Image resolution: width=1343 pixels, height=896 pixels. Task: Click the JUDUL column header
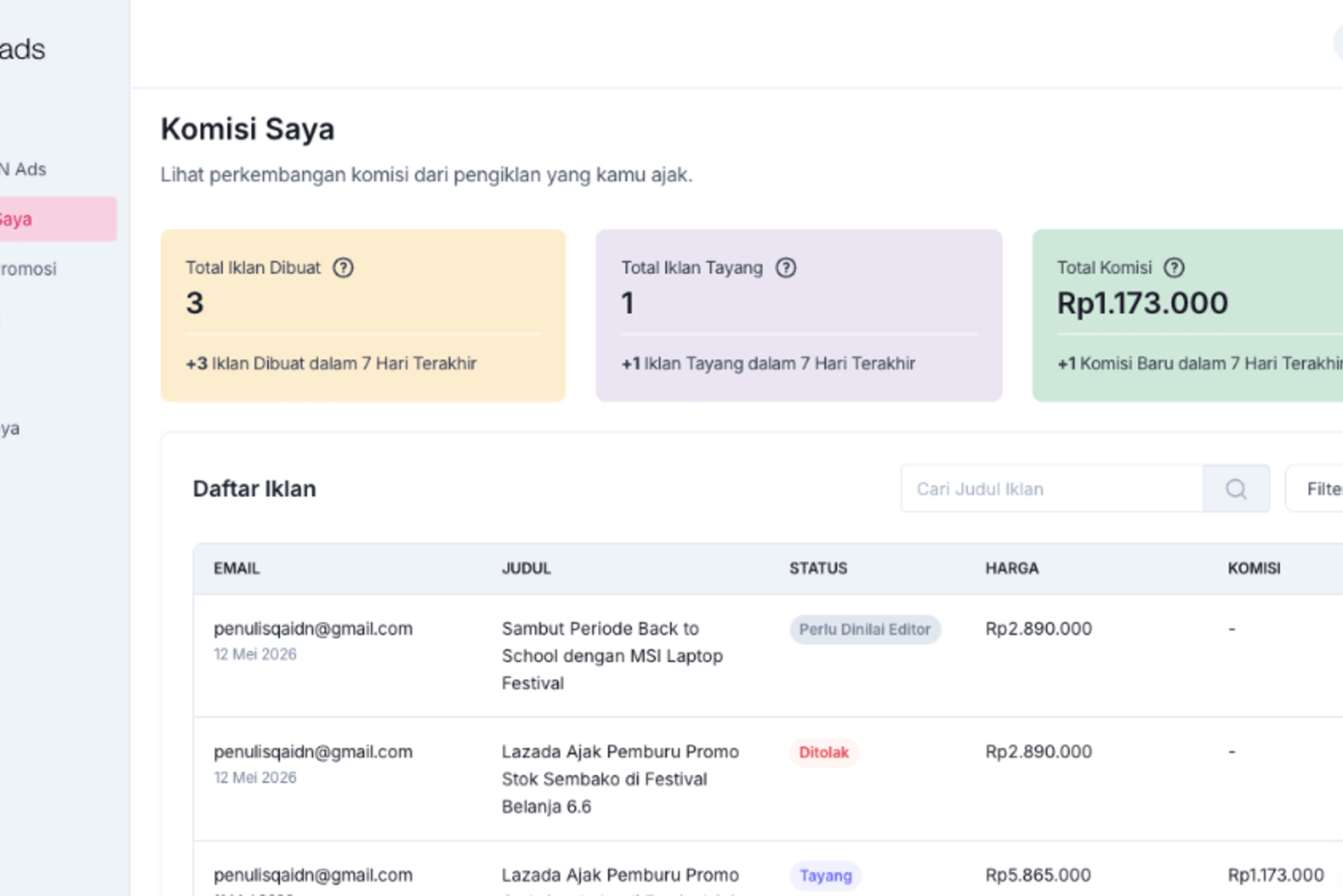coord(526,568)
